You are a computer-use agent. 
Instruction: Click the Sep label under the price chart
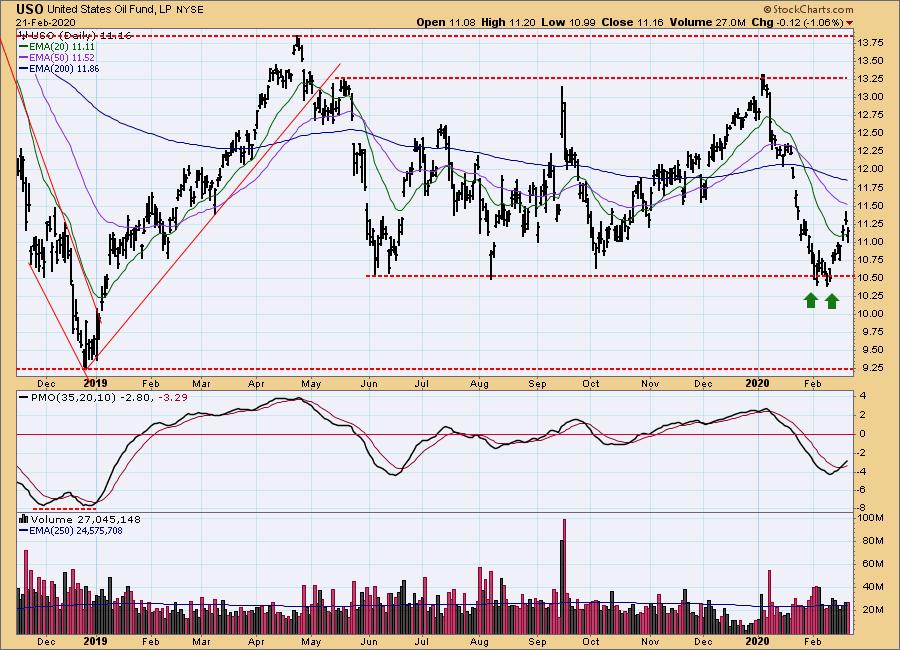(x=537, y=384)
